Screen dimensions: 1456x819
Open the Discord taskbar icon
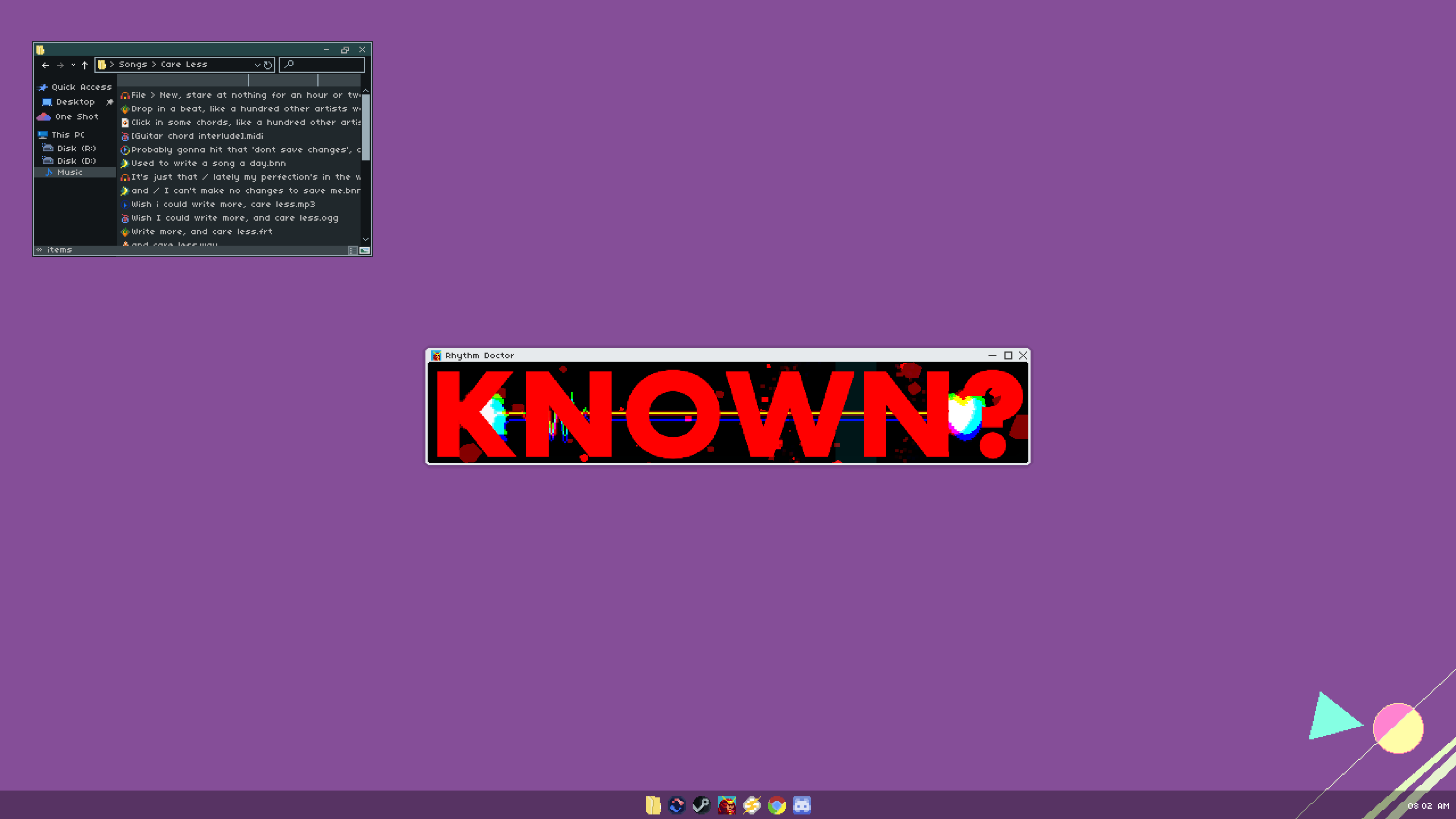pos(801,805)
